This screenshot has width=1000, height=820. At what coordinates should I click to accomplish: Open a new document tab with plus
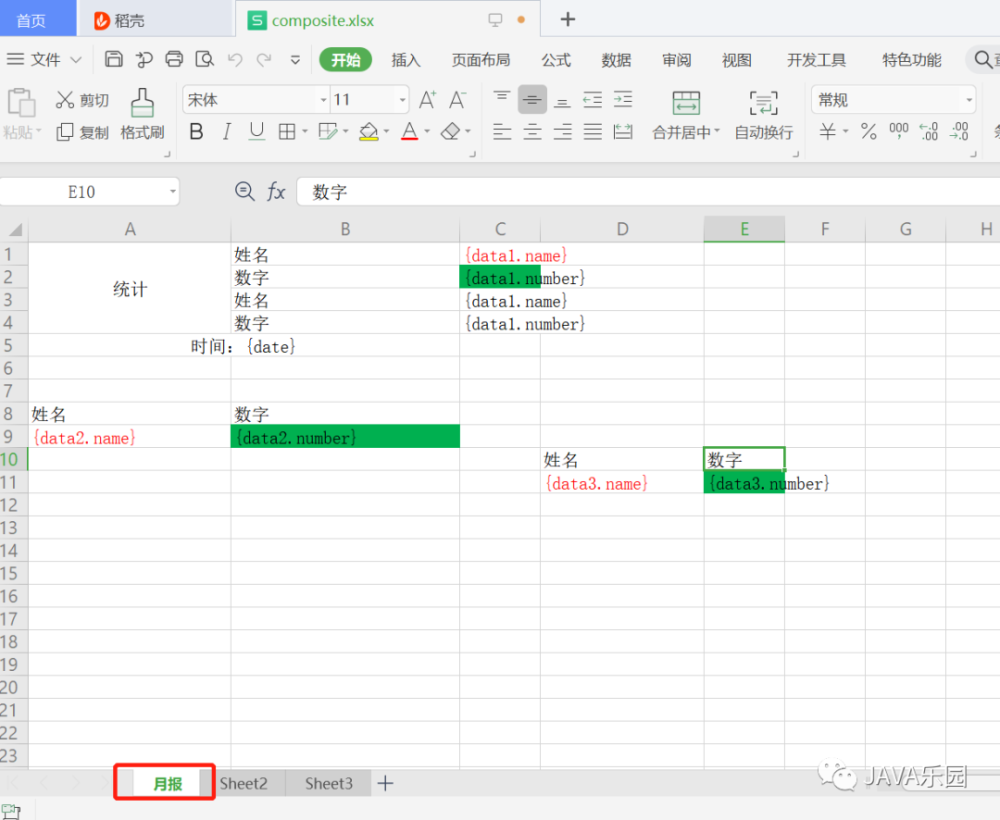point(568,20)
